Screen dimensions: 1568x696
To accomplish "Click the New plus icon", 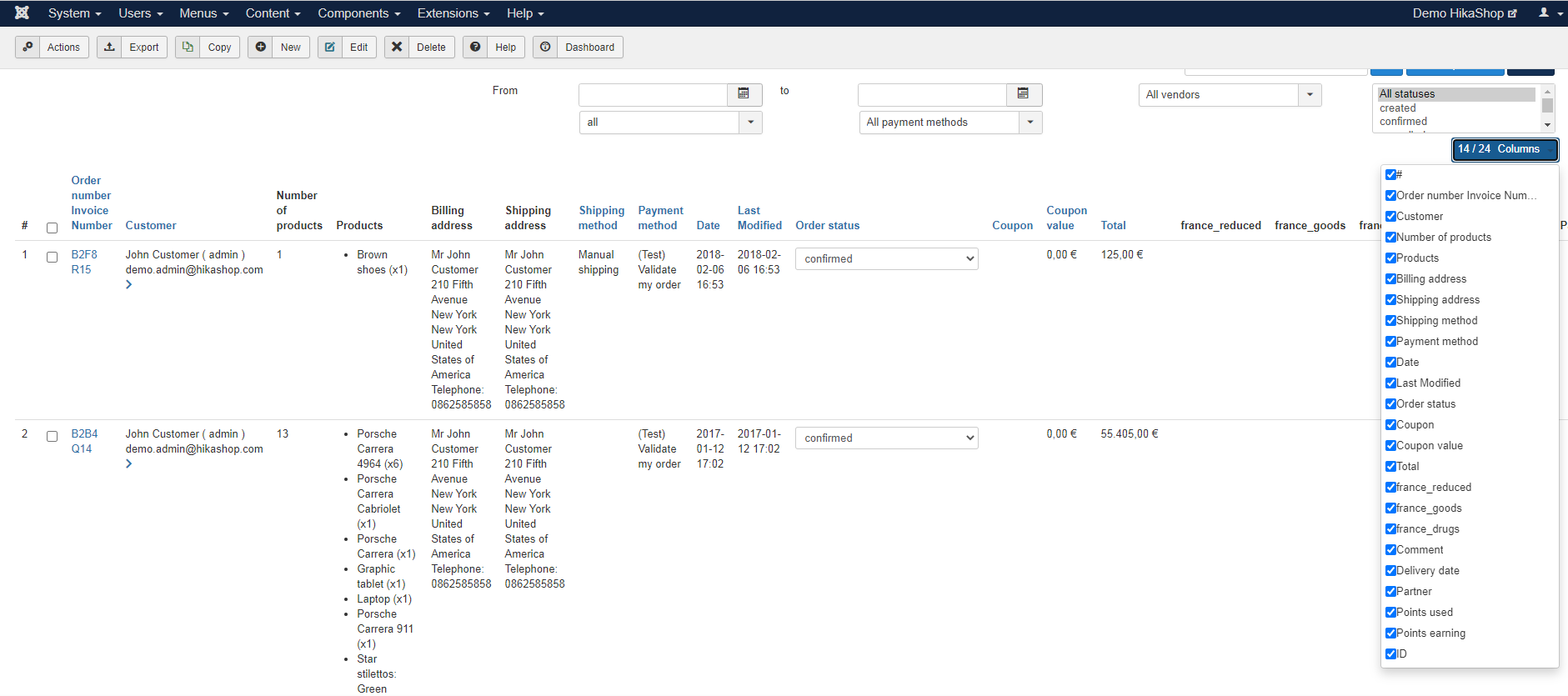I will pos(261,48).
